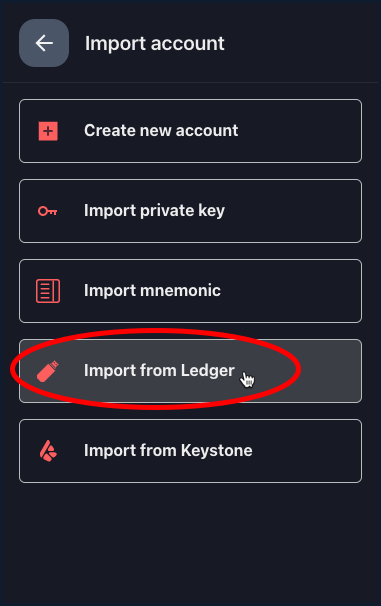Click the mnemonic document list icon
This screenshot has width=381, height=606.
(x=48, y=291)
